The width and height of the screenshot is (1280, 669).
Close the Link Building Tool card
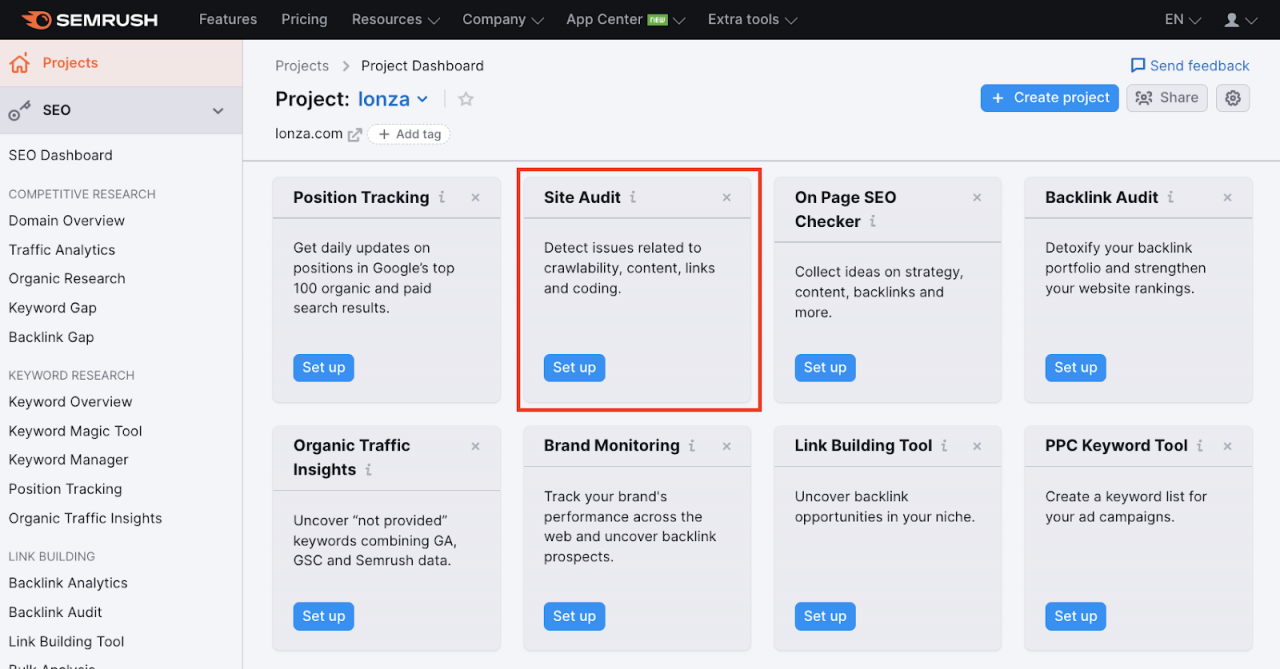977,446
